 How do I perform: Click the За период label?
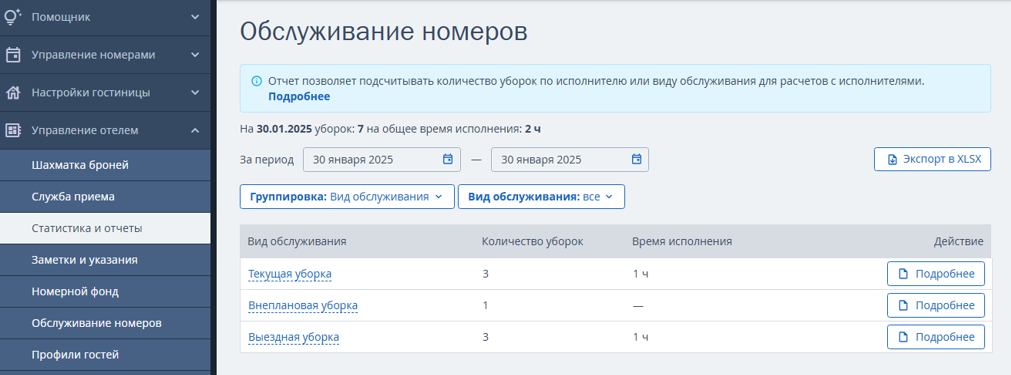(x=267, y=160)
